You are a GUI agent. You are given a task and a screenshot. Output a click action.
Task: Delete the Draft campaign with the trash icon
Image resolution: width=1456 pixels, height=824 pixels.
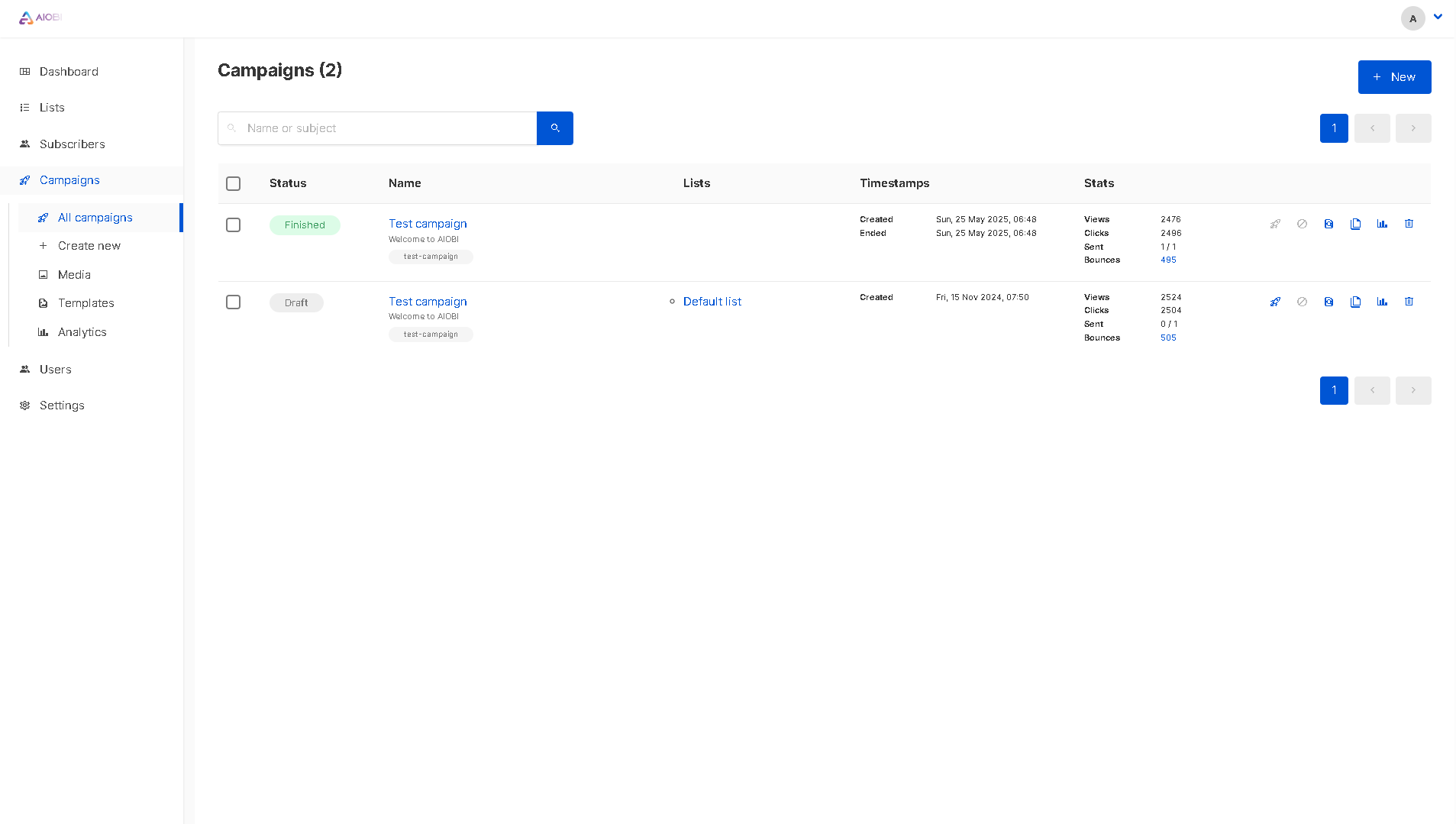click(1409, 302)
